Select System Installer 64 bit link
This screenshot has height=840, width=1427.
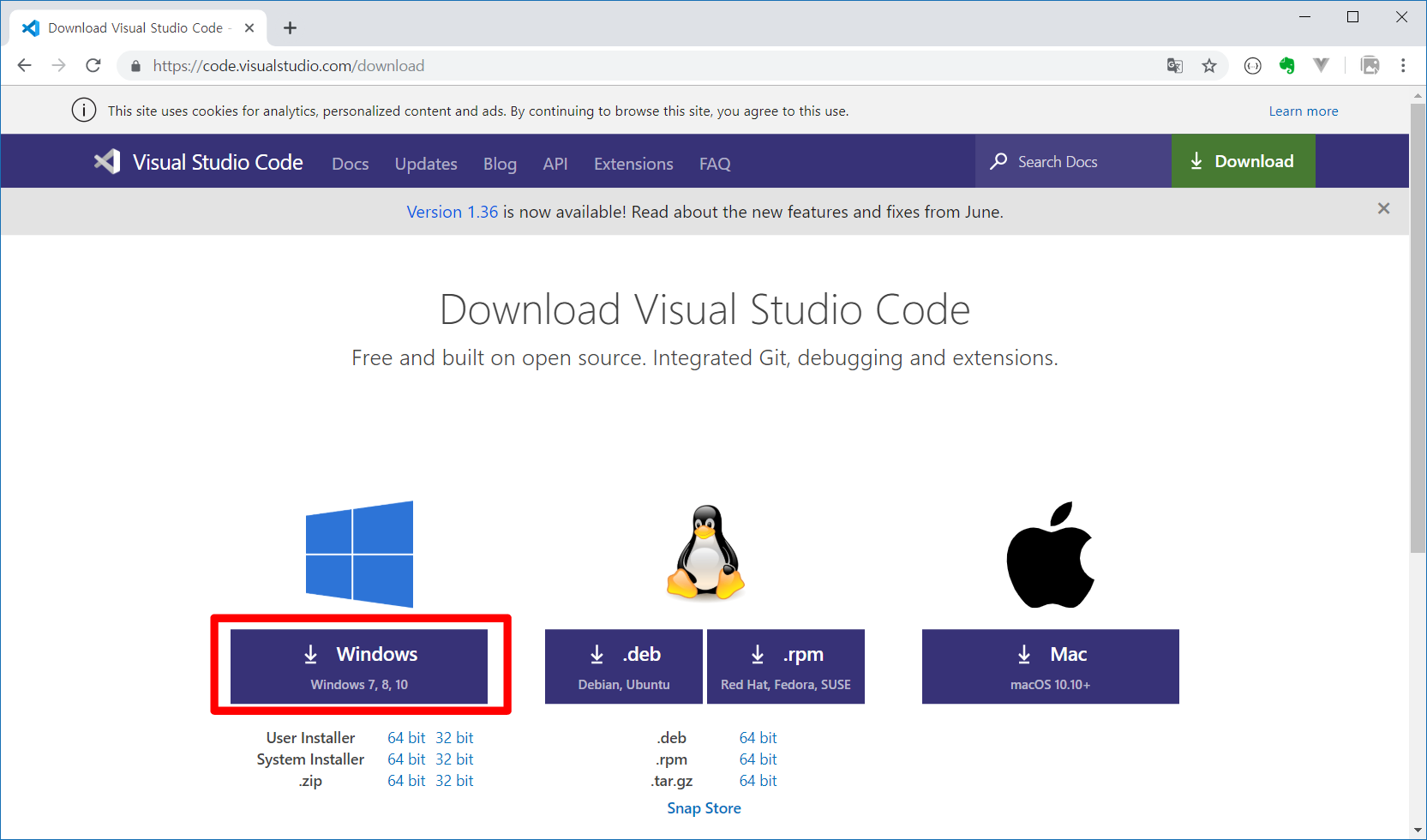(406, 759)
